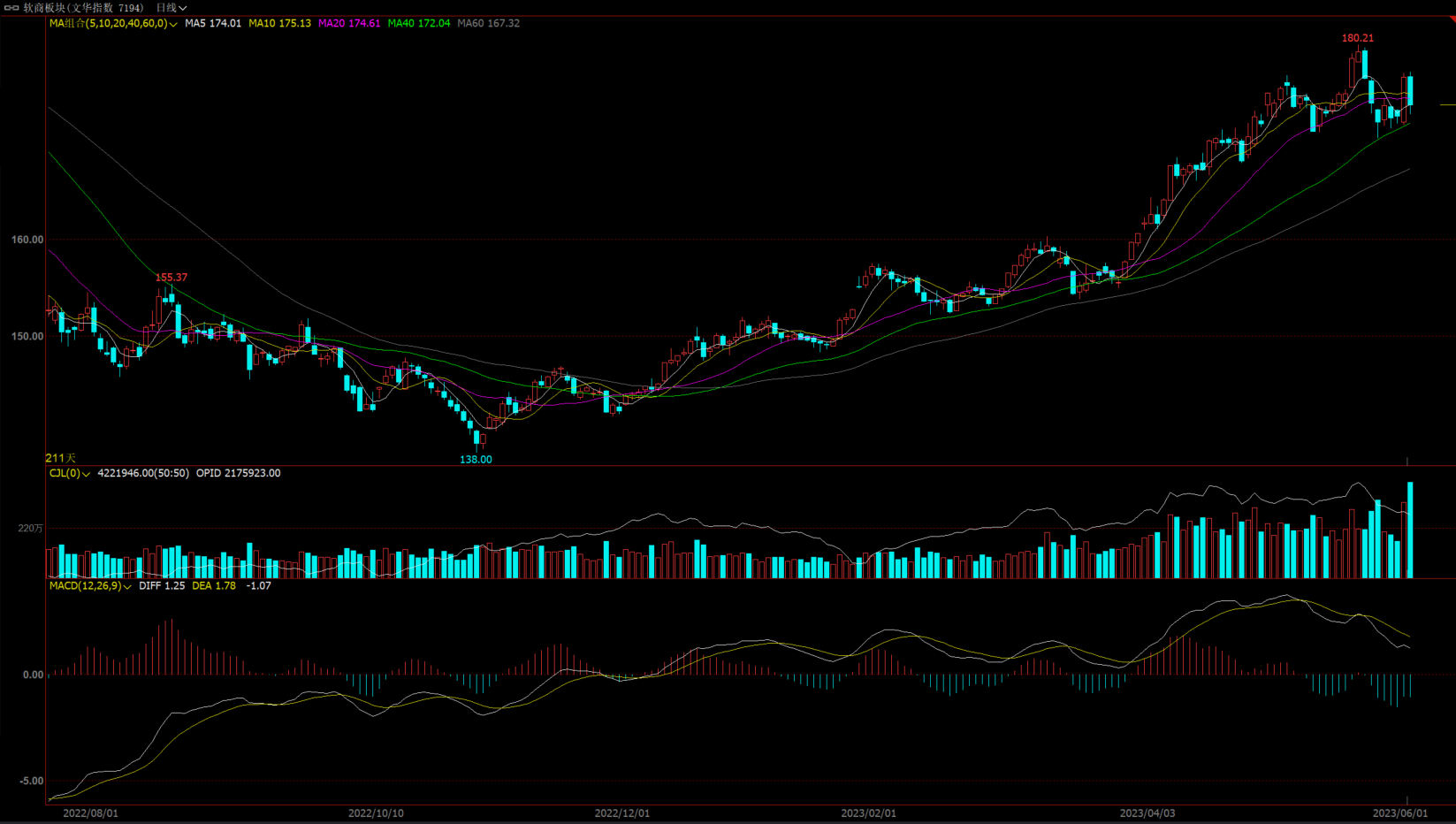Click the 2022/10/10 date on time axis

point(376,813)
